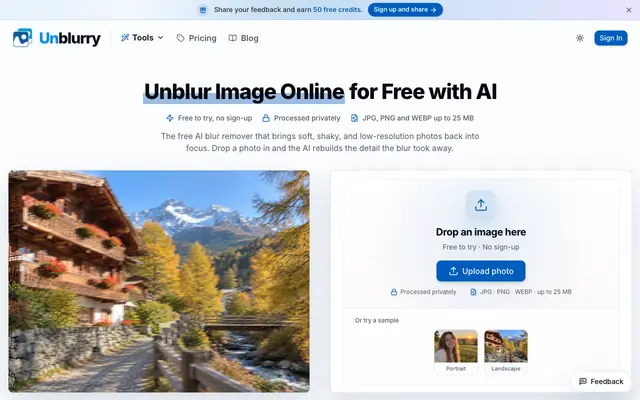Click the Unblurry logo icon
This screenshot has width=640, height=400.
[22, 38]
